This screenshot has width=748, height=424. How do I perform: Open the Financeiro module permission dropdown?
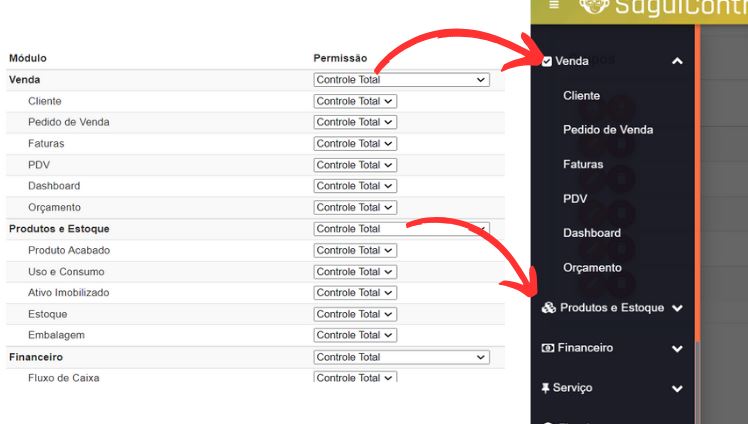(401, 357)
